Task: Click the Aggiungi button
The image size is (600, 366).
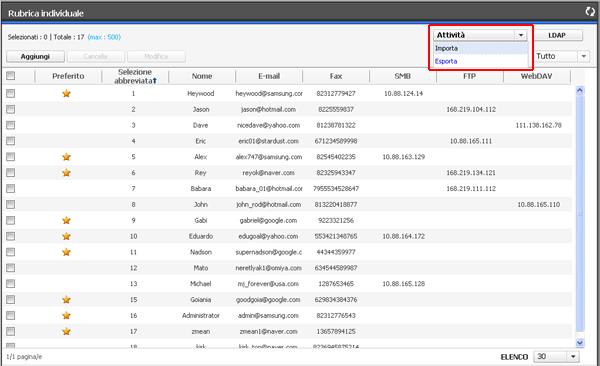Action: (x=35, y=57)
